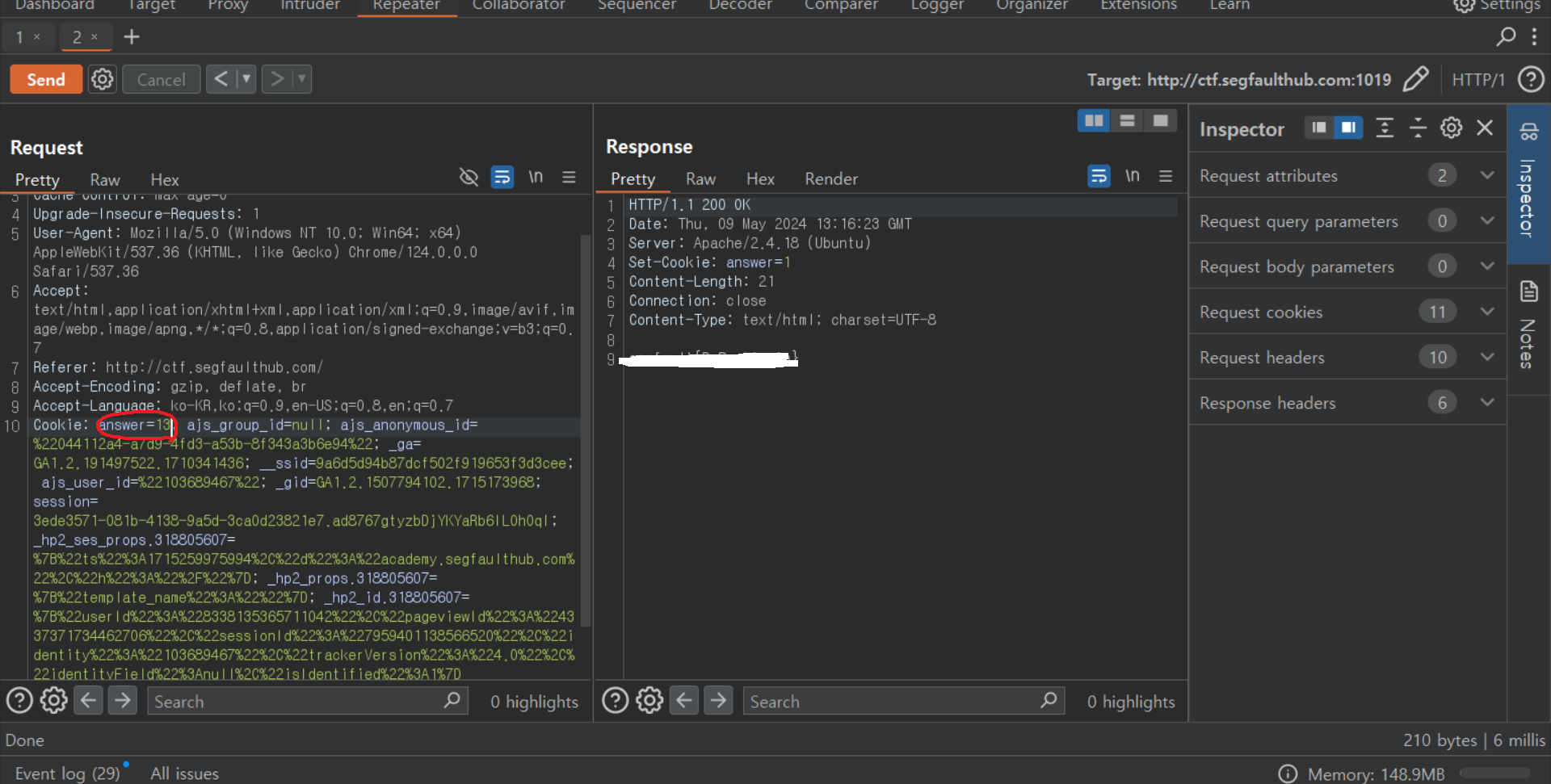Select tabbed layout view
The image size is (1551, 784).
1160,121
